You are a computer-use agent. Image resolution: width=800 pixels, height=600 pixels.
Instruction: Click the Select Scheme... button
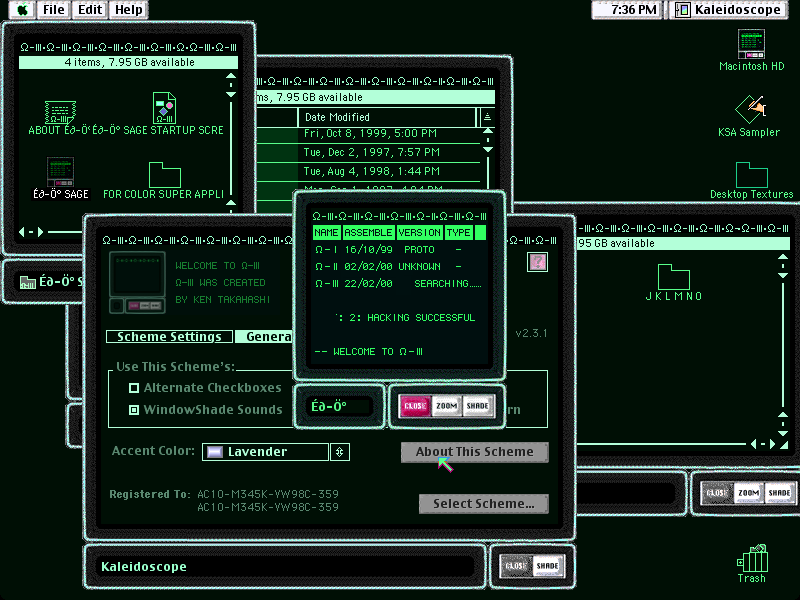(484, 504)
